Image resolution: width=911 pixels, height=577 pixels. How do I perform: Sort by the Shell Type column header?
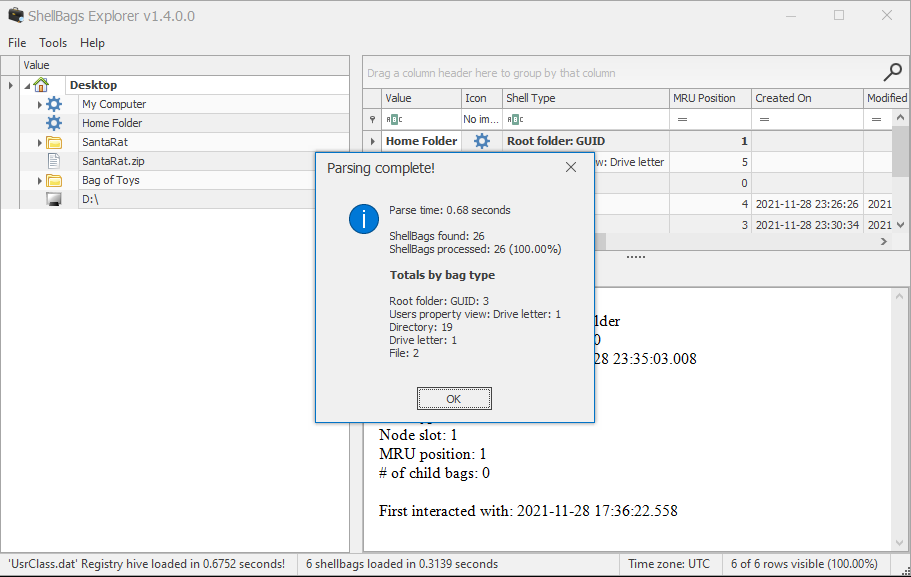click(x=586, y=98)
